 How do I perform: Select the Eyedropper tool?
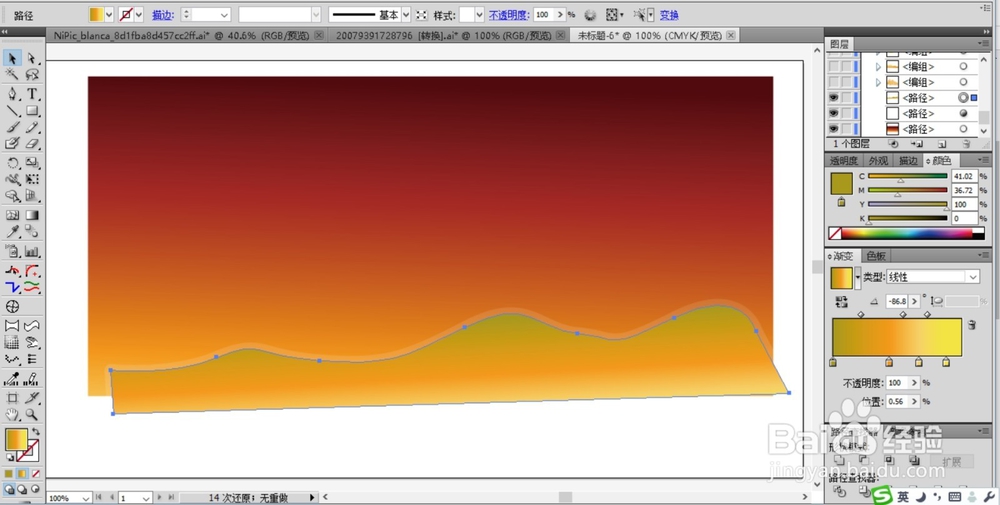(x=12, y=232)
